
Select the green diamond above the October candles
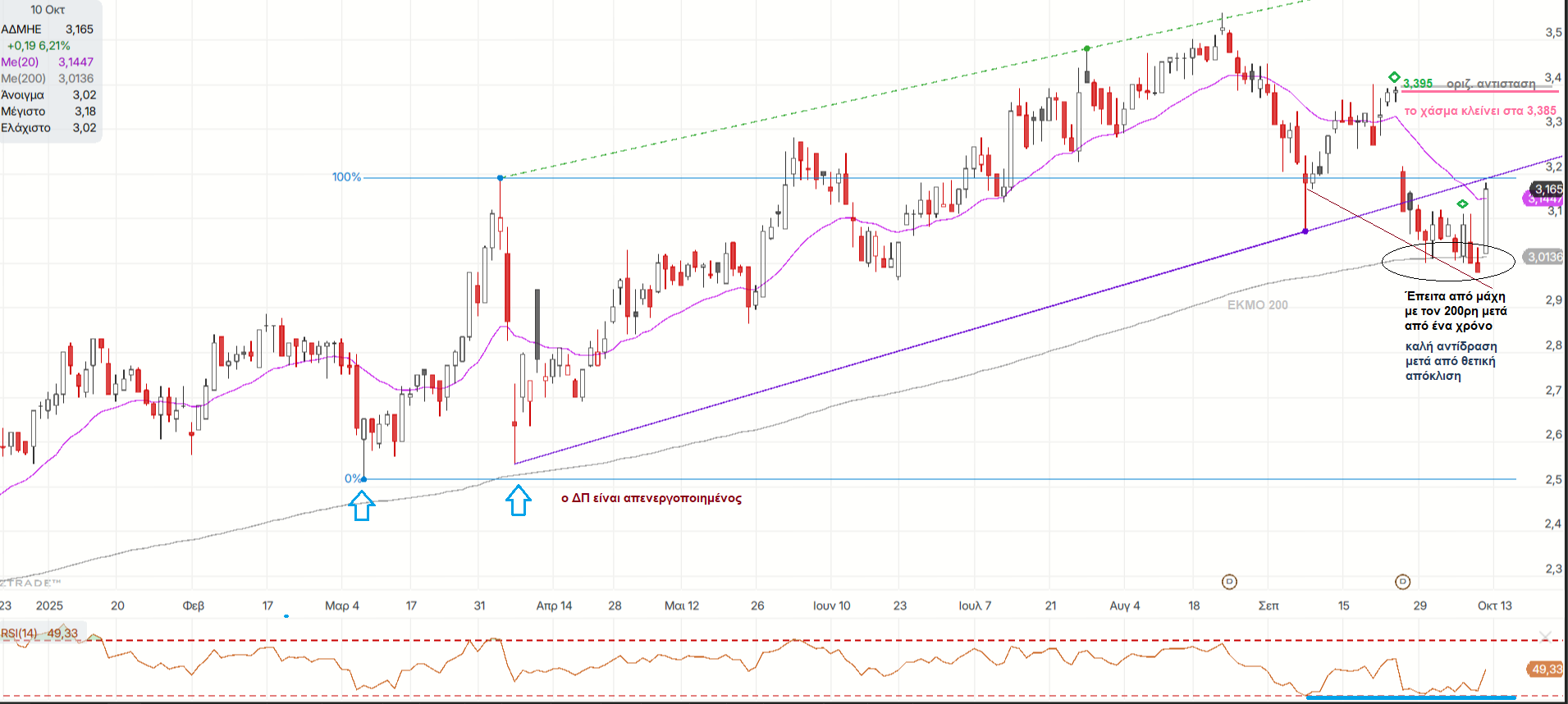(x=1462, y=203)
